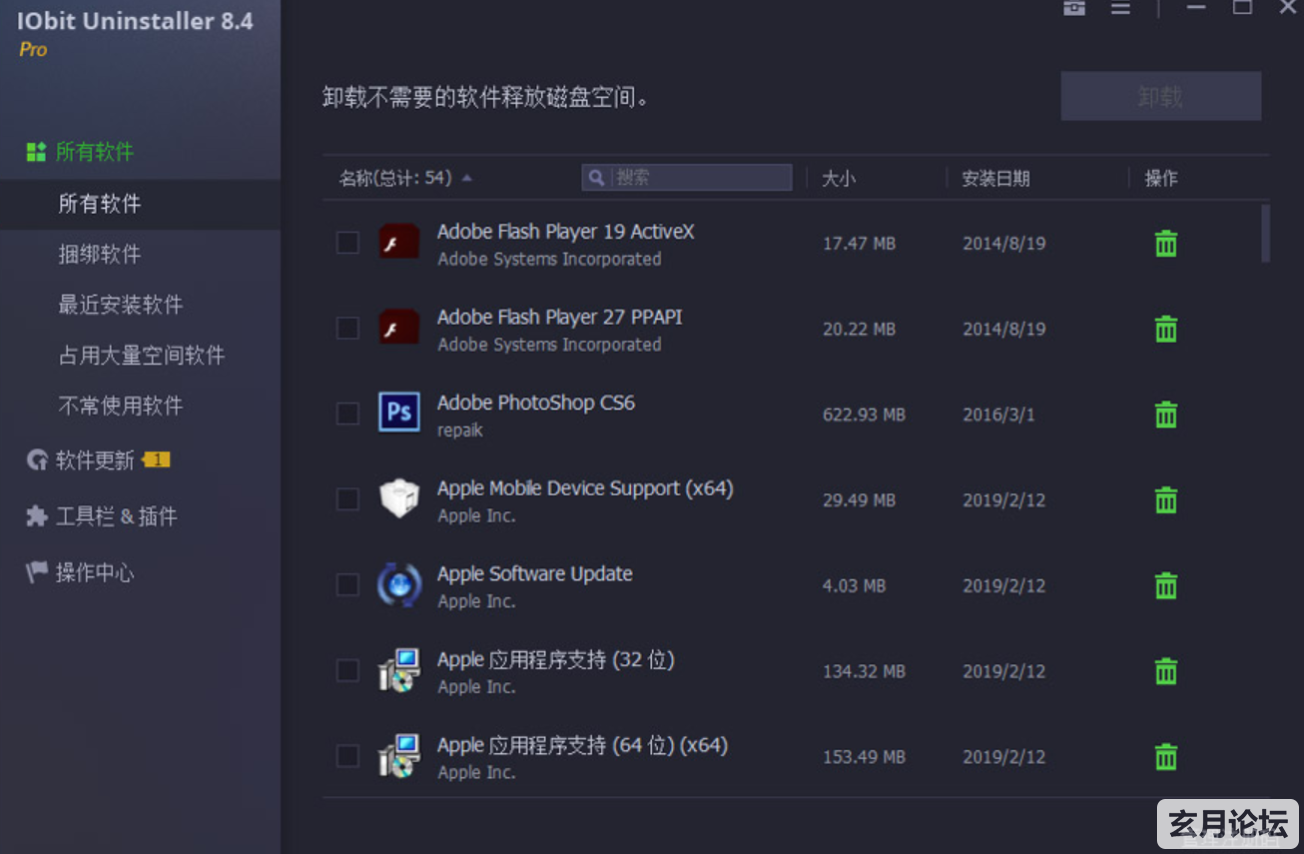Viewport: 1304px width, 854px height.
Task: Click the 软件更新 refresh icon
Action: 37,460
